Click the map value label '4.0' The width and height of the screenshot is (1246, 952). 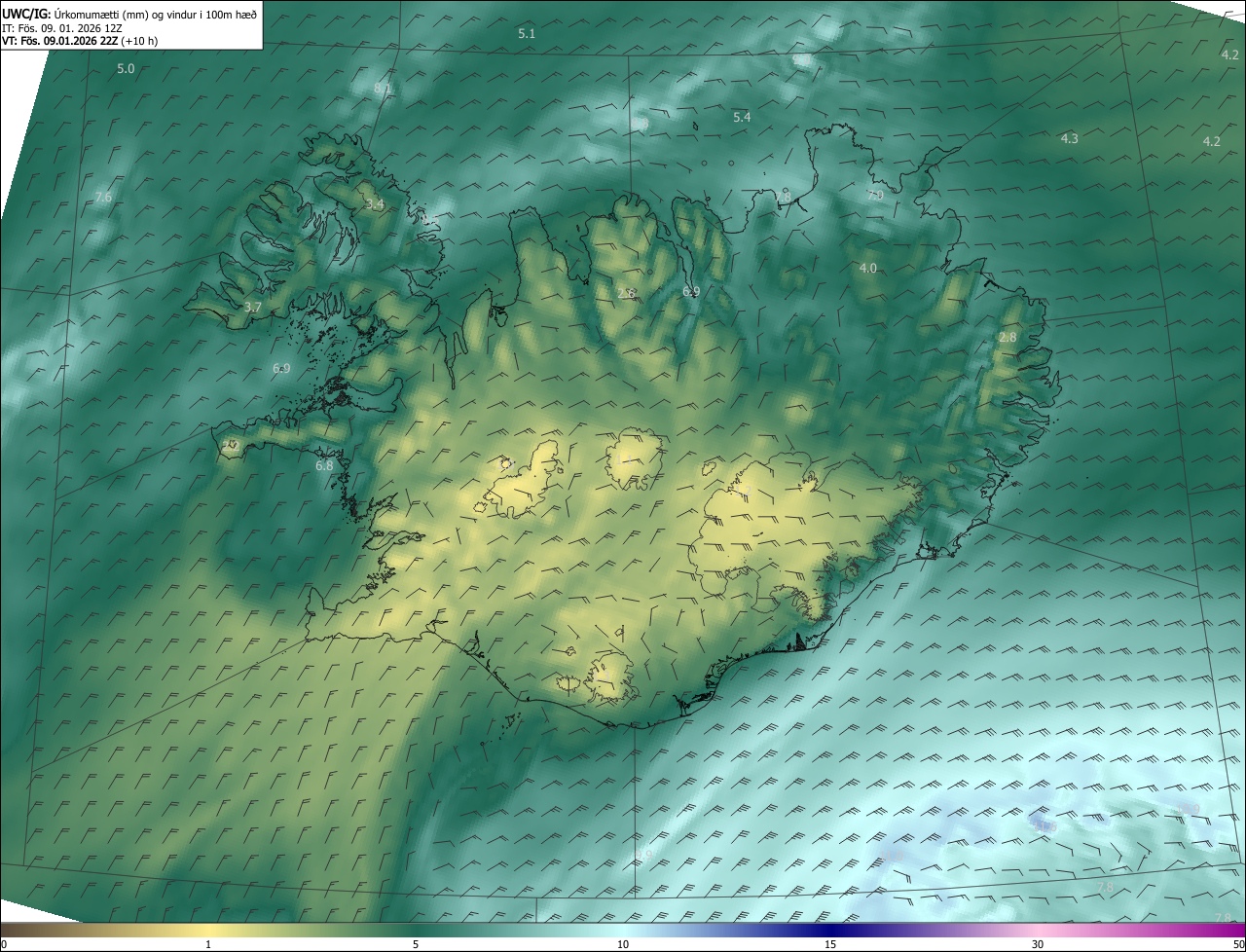(x=867, y=268)
